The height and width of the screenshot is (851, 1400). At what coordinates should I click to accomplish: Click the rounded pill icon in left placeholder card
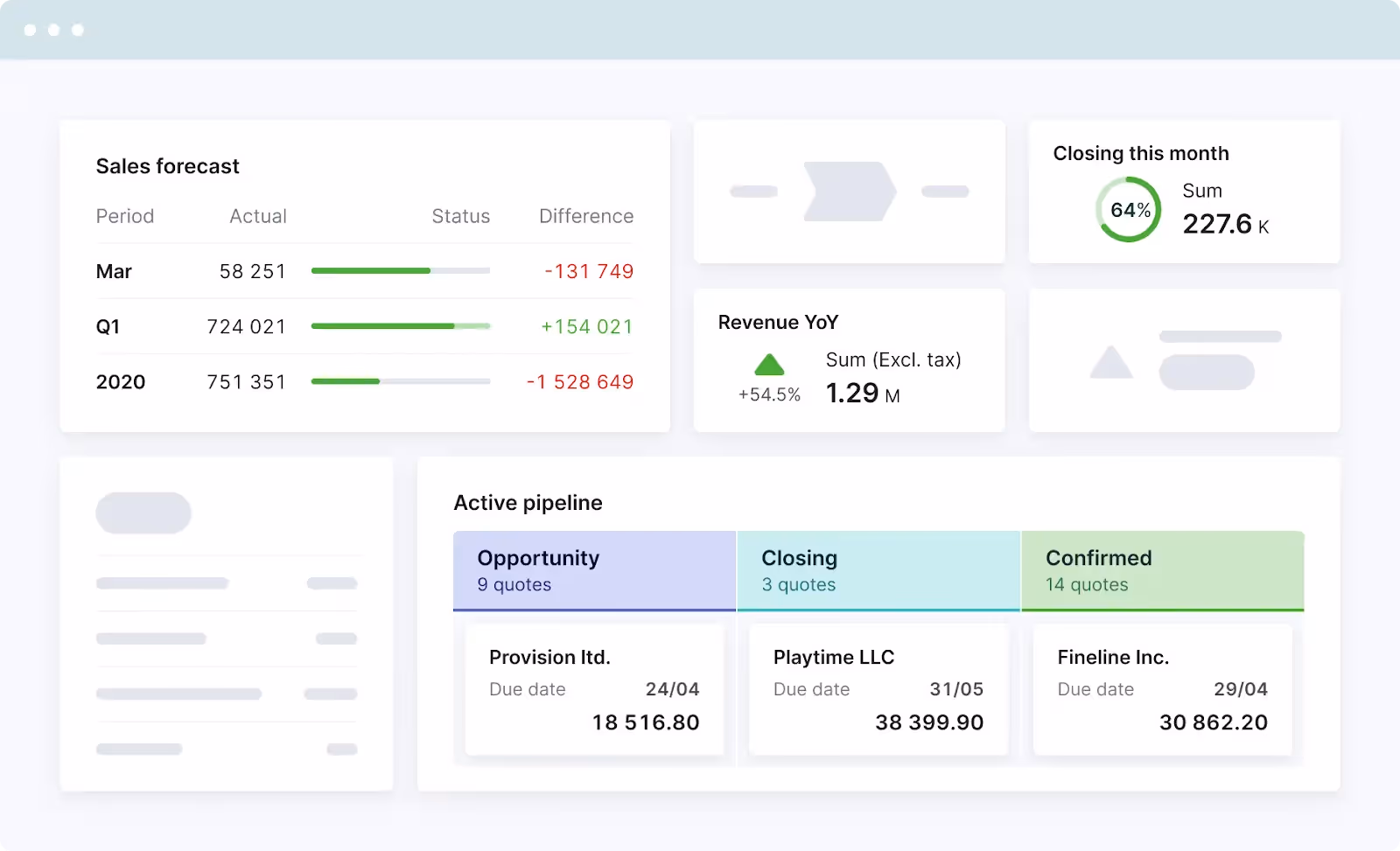[x=143, y=513]
